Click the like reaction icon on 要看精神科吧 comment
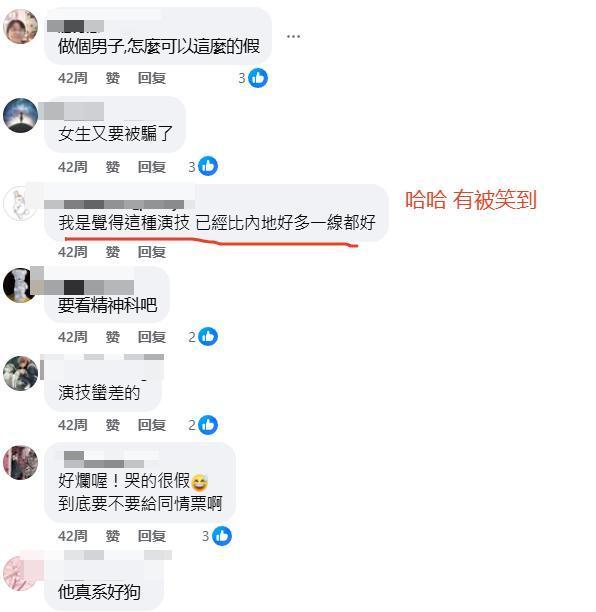This screenshot has width=596, height=612. pyautogui.click(x=208, y=336)
